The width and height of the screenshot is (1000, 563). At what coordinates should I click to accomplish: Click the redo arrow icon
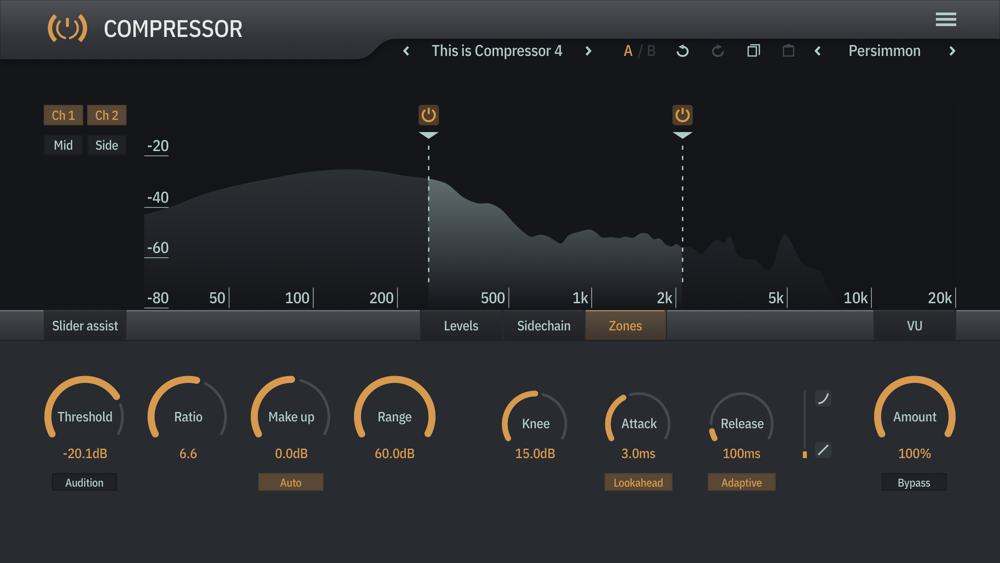click(x=717, y=51)
